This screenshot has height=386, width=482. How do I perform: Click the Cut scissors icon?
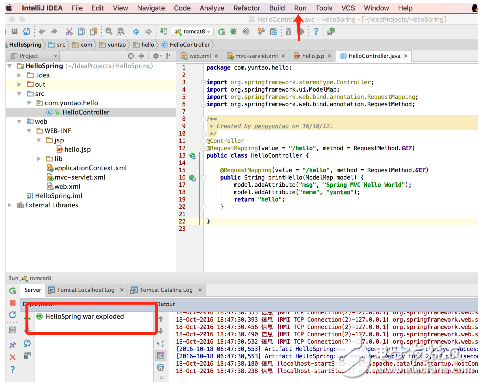[69, 32]
